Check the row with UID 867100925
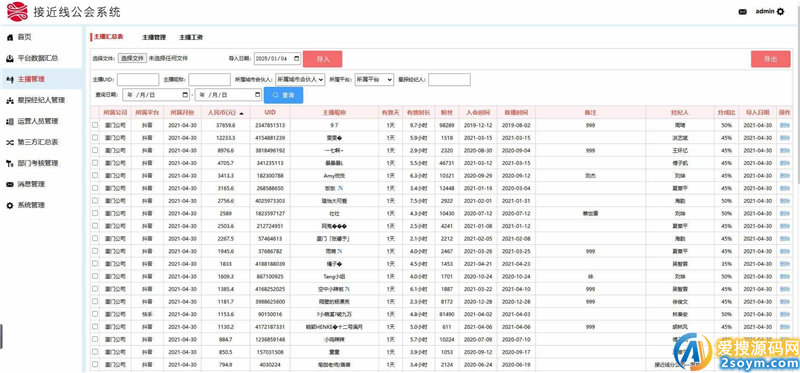 coord(95,276)
